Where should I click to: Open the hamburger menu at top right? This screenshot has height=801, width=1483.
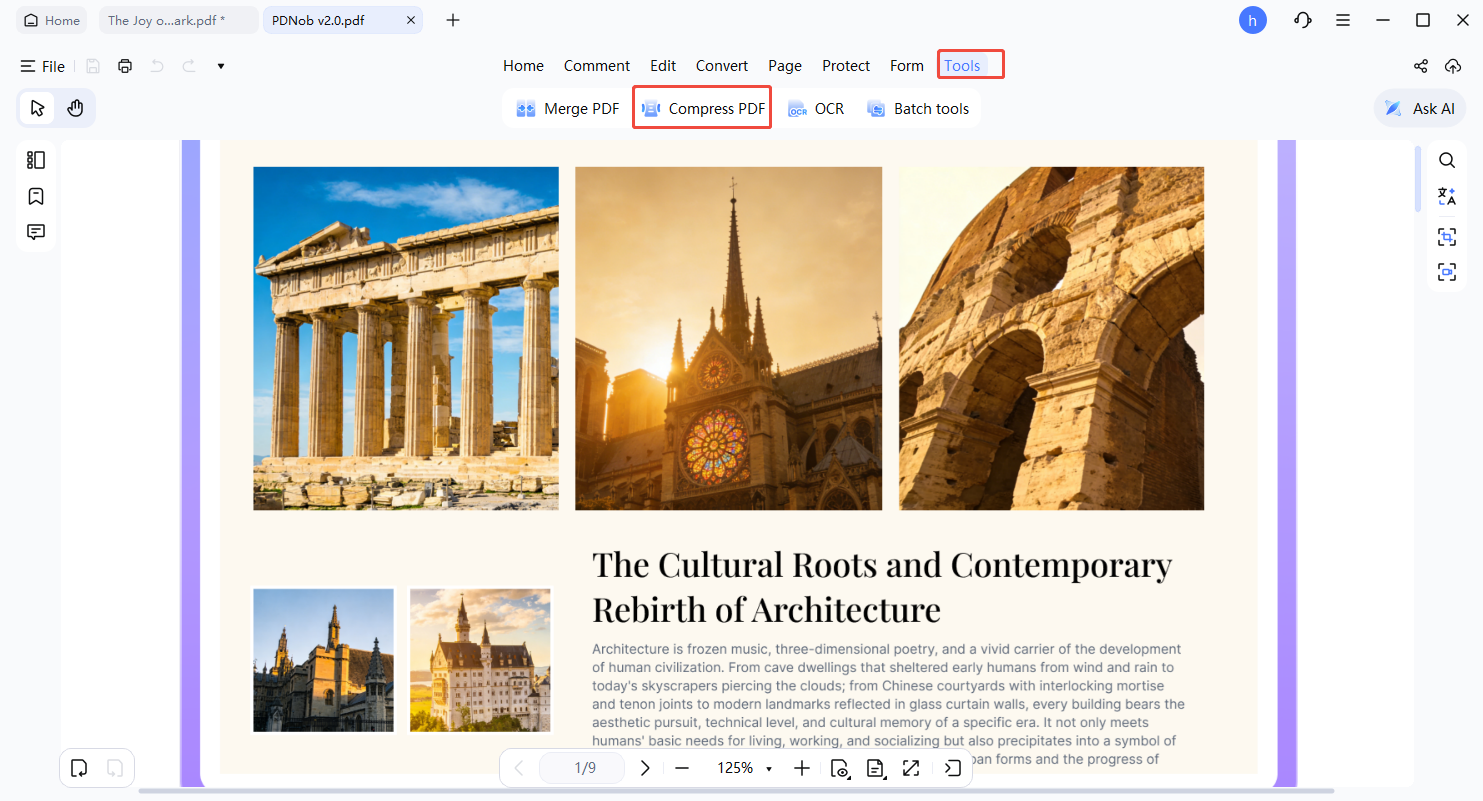point(1343,20)
